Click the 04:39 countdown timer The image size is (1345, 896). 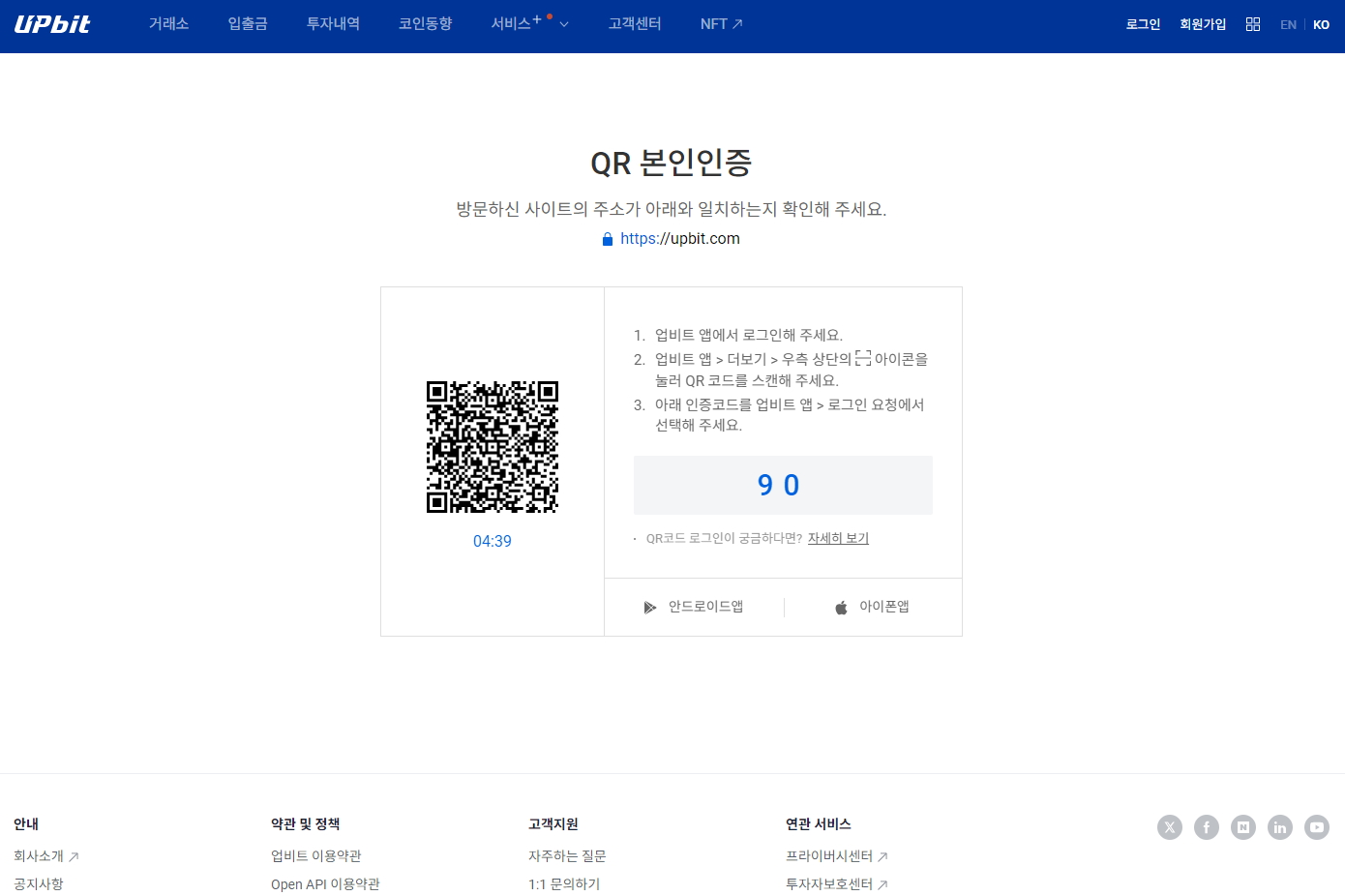(x=493, y=541)
